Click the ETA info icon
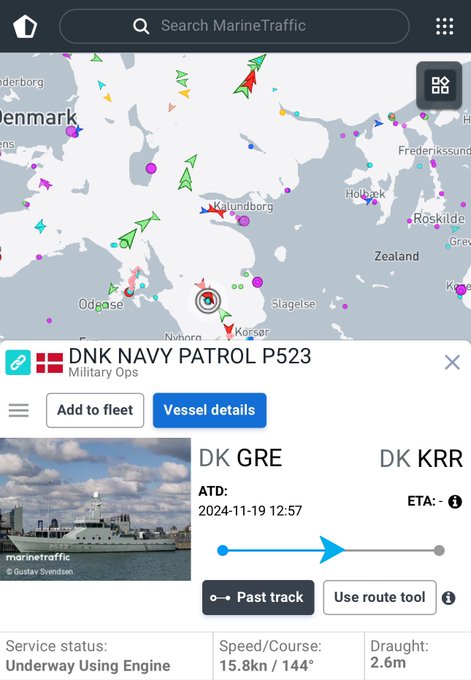Screen dimensions: 471x680 point(455,502)
